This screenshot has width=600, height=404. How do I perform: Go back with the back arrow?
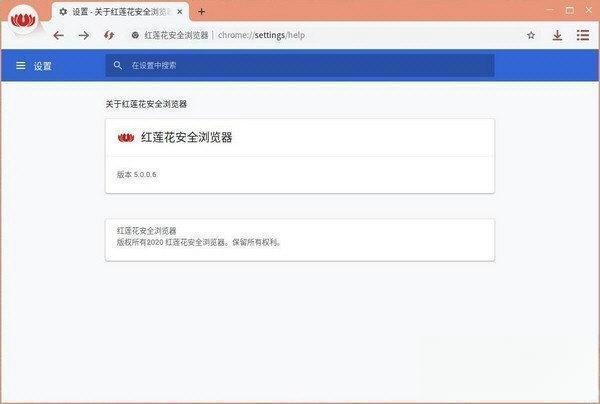coord(59,36)
